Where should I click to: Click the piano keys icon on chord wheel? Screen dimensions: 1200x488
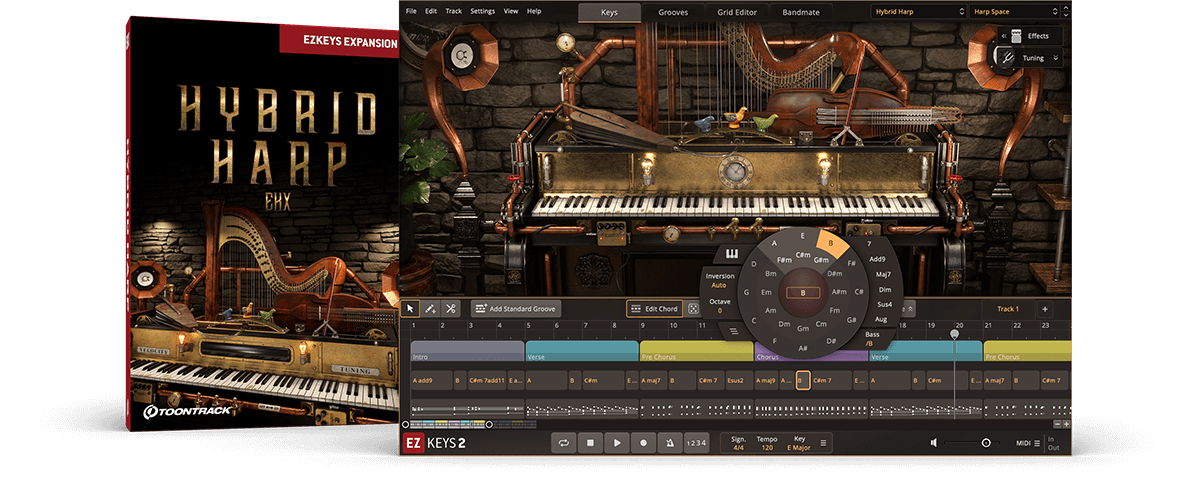(731, 251)
